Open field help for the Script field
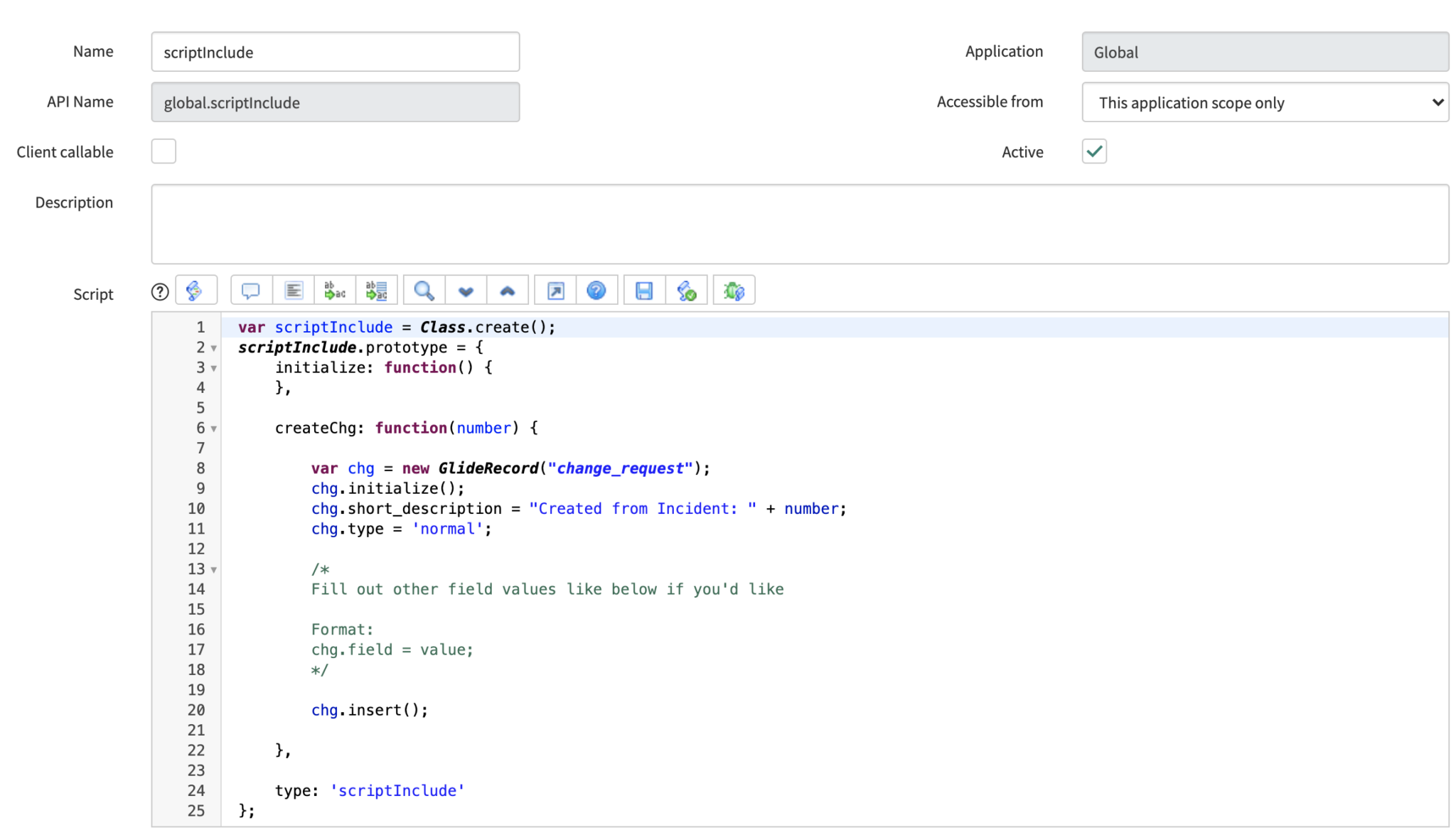1456x835 pixels. point(159,291)
